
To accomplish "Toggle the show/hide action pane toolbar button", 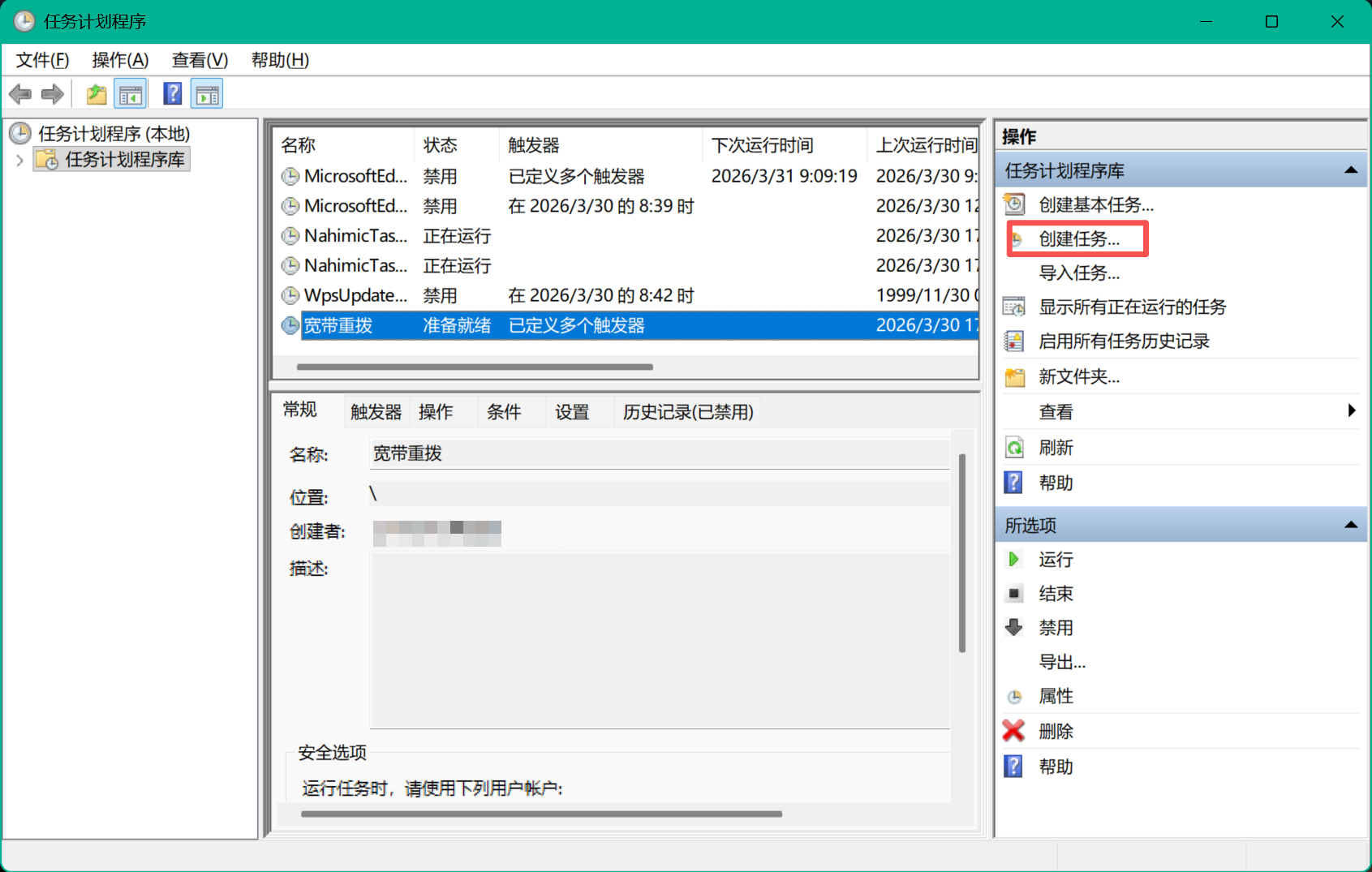I will tap(207, 95).
